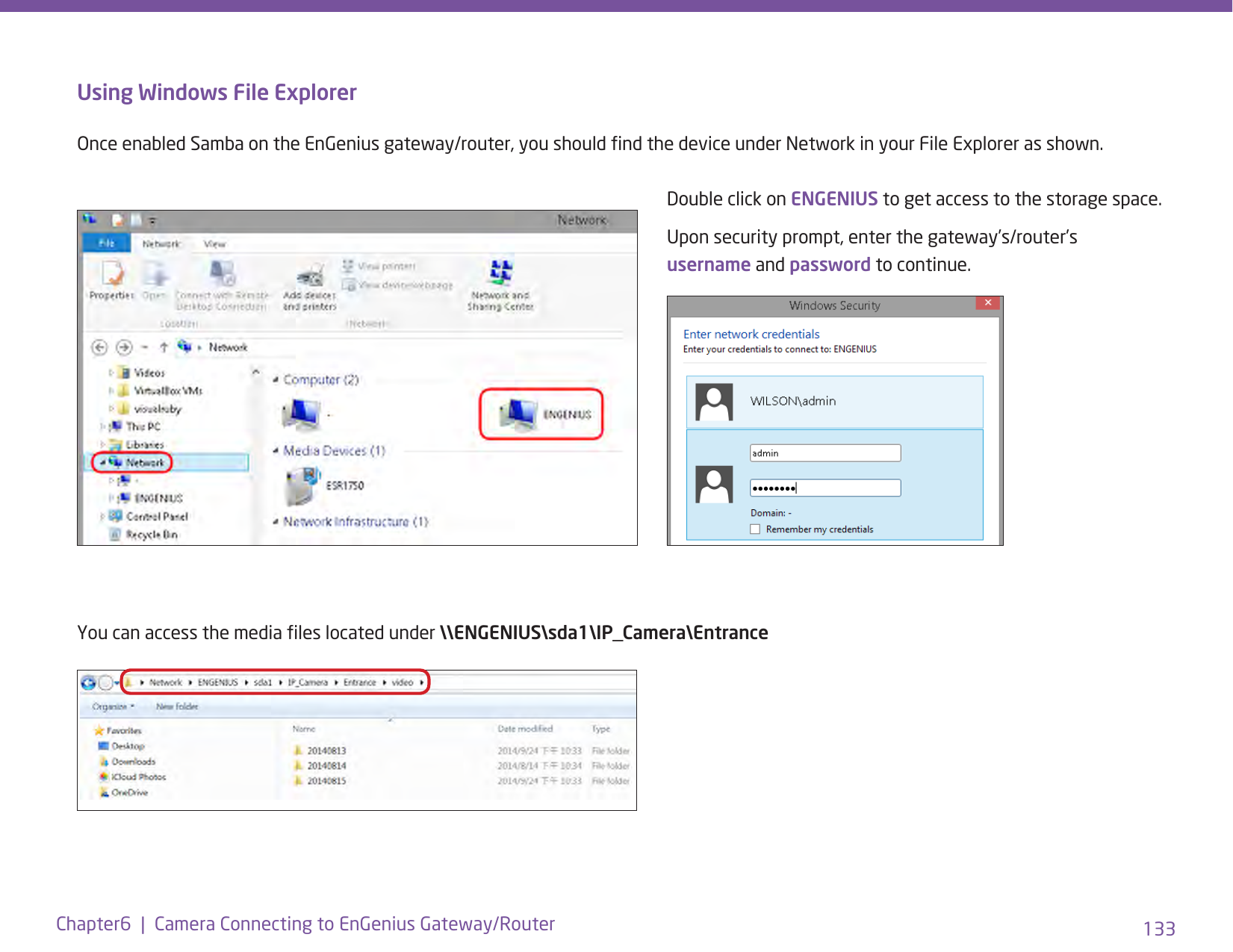This screenshot has height=952, width=1233.
Task: Collapse the Media Devices (1) group
Action: pos(276,451)
